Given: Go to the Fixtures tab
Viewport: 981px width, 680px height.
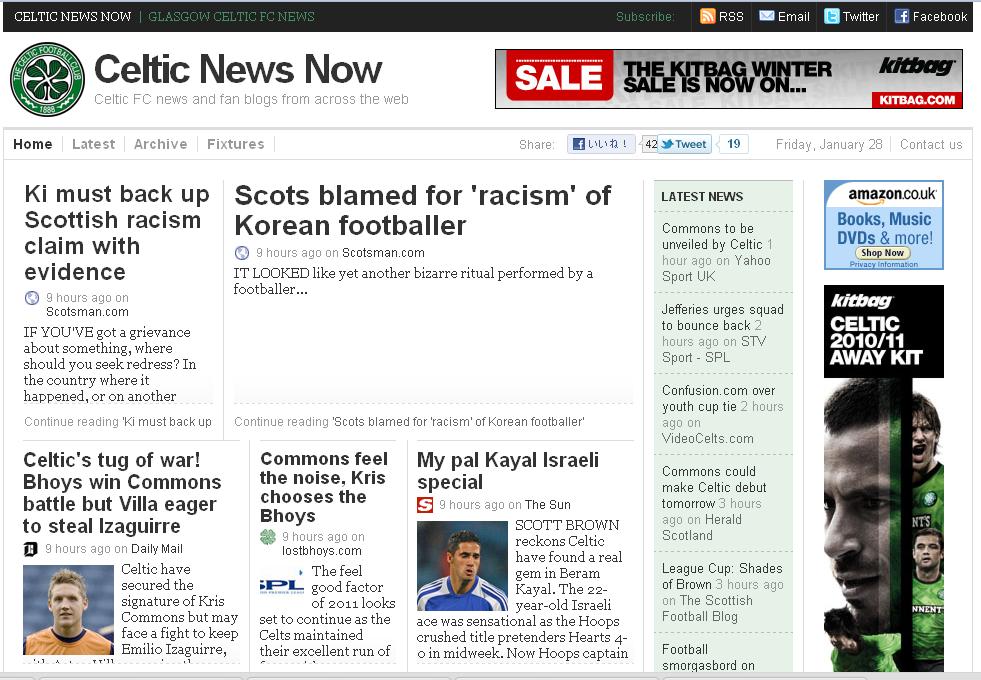Looking at the screenshot, I should tap(235, 144).
